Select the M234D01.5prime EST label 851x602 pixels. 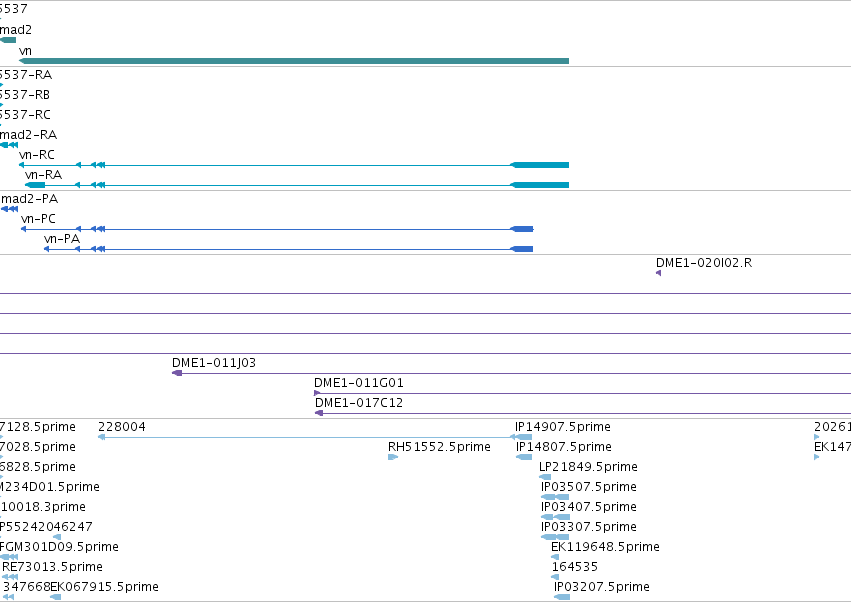point(50,487)
